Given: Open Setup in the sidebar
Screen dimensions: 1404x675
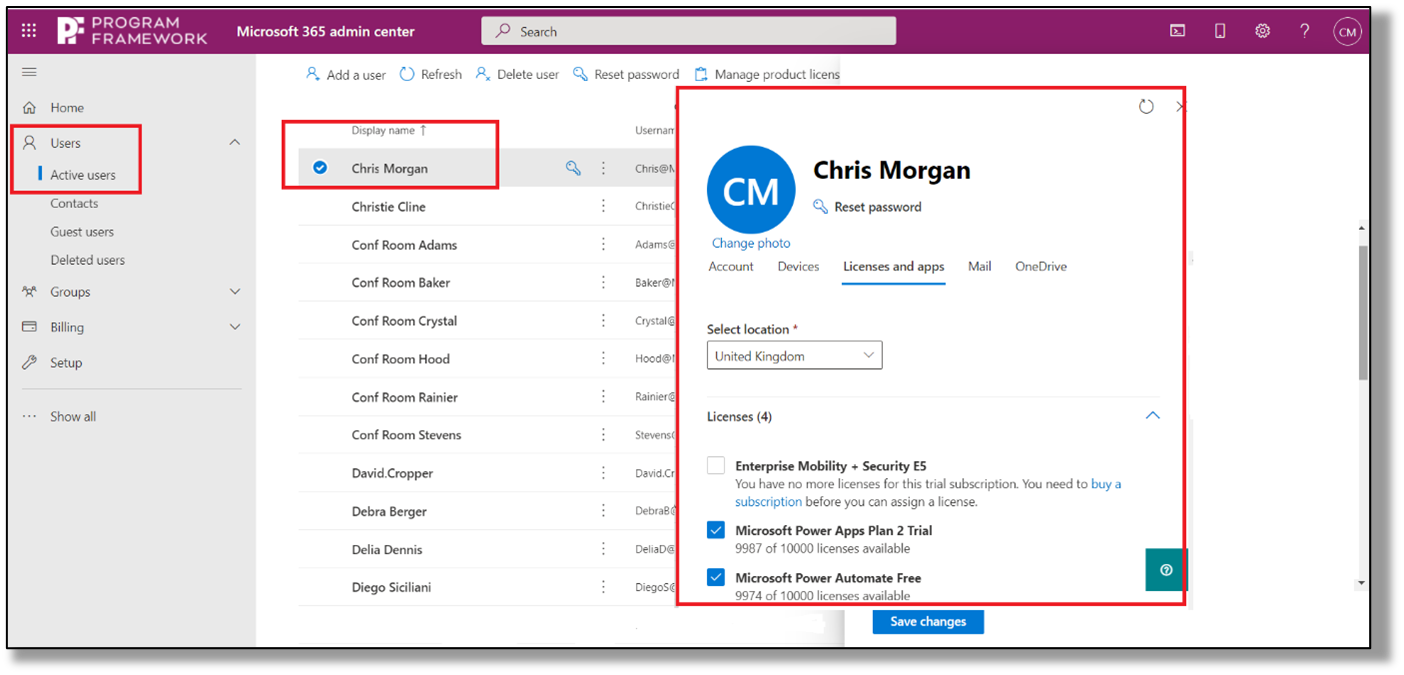Looking at the screenshot, I should pos(66,363).
